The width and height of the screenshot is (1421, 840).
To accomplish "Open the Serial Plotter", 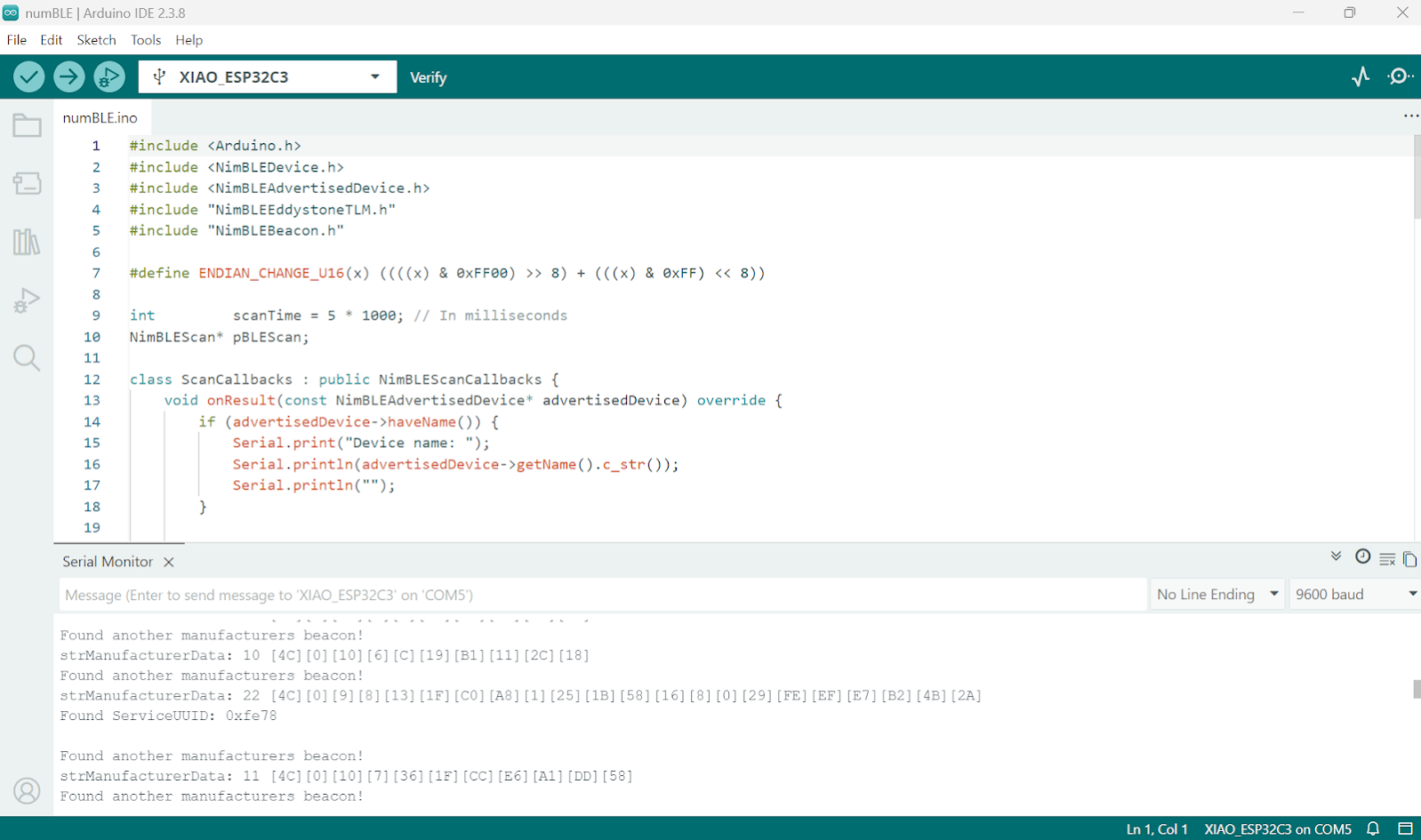I will point(1361,77).
